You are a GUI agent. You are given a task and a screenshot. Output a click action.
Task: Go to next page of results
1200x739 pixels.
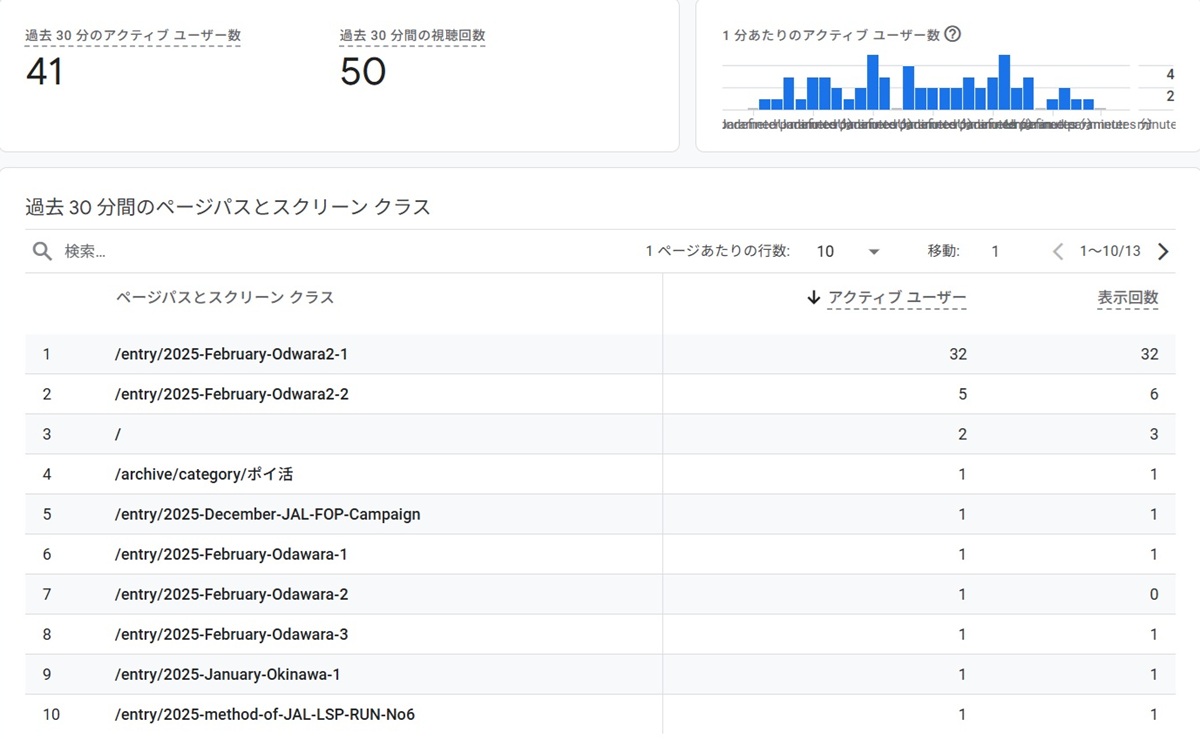[x=1162, y=252]
